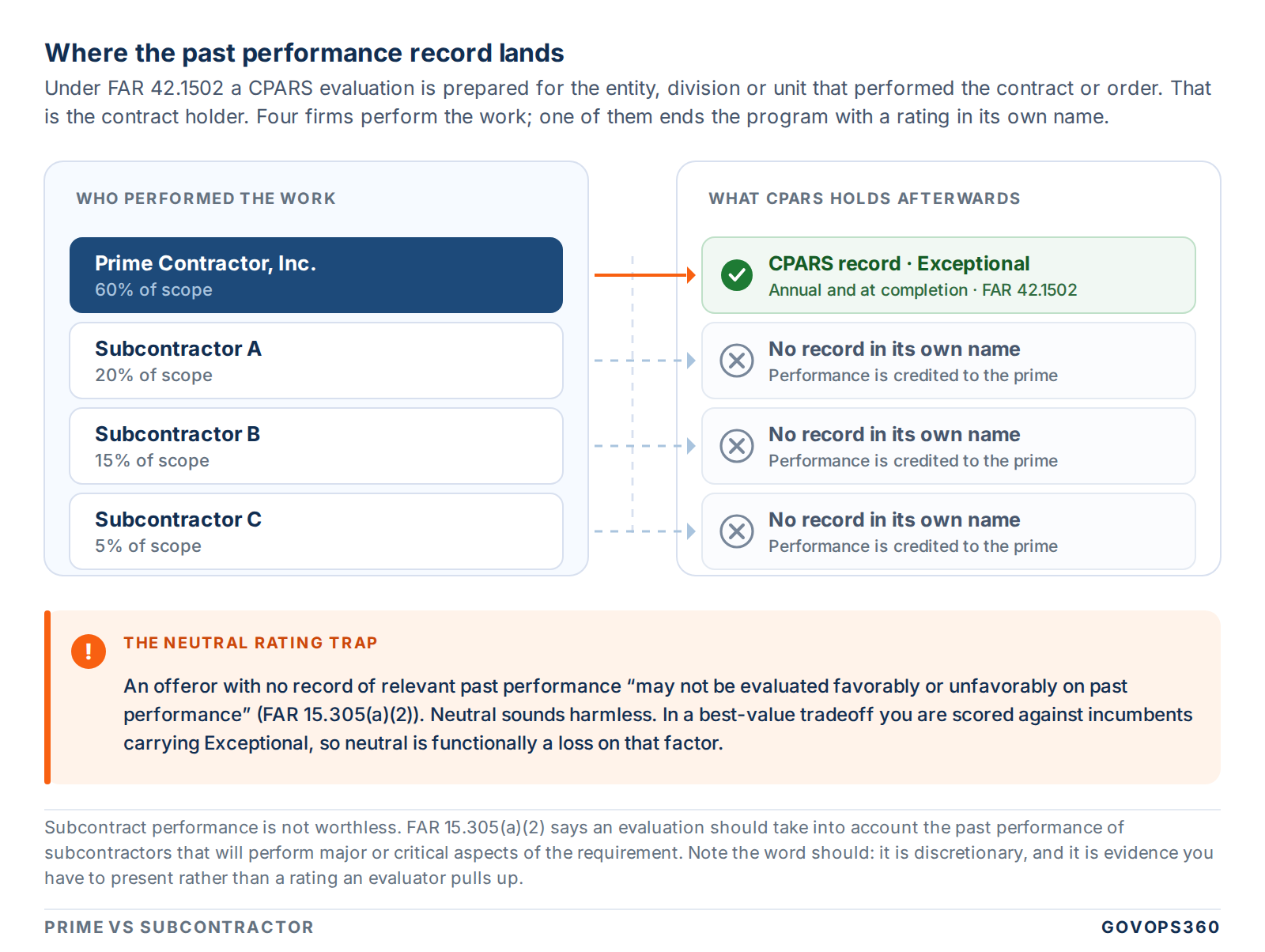
Task: Open the CPARS record Exceptional card
Action: coord(949,275)
